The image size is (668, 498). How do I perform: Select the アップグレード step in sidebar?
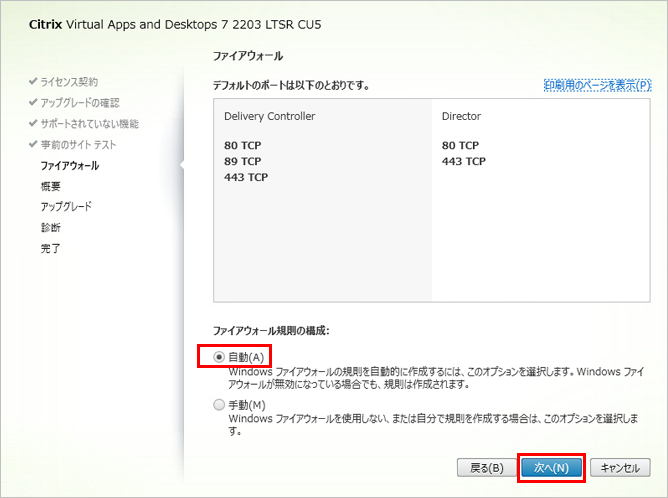click(66, 207)
